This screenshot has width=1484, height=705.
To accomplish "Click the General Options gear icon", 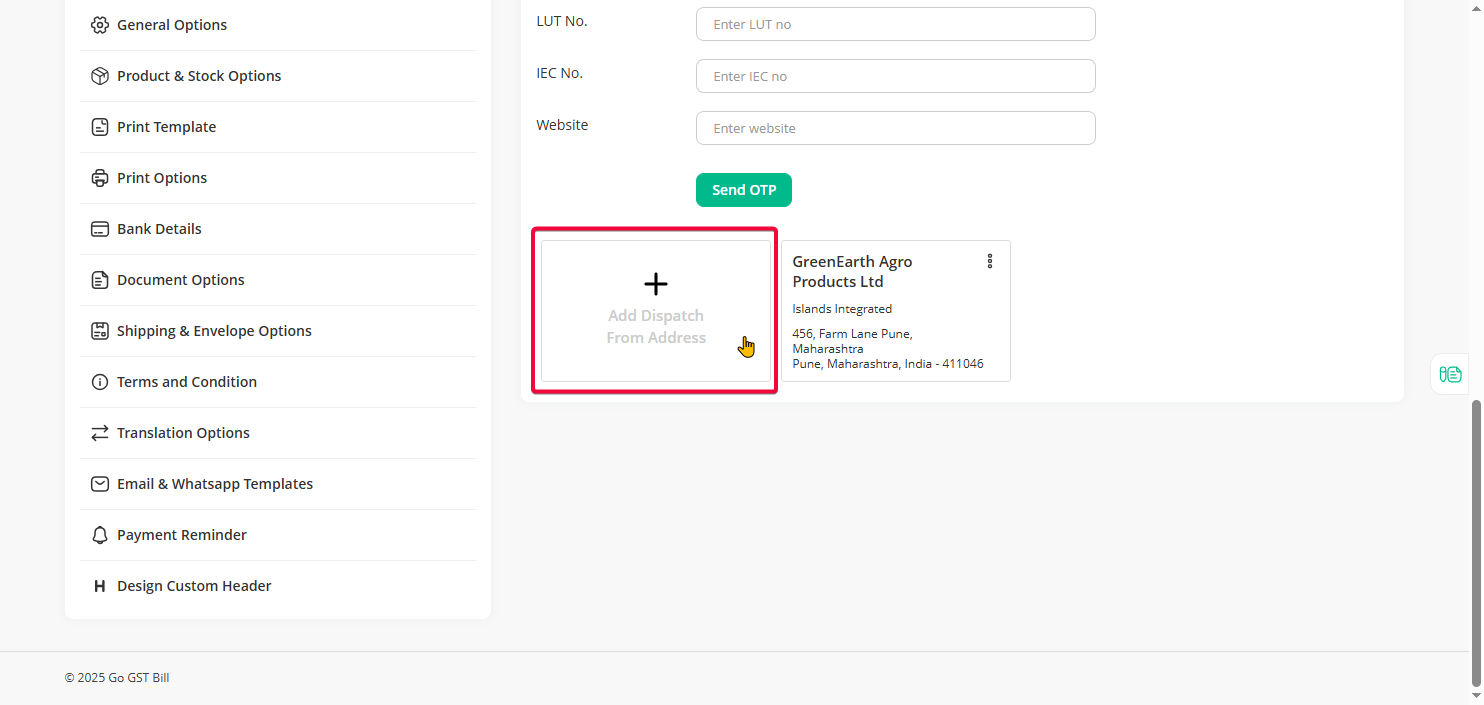I will [x=99, y=25].
